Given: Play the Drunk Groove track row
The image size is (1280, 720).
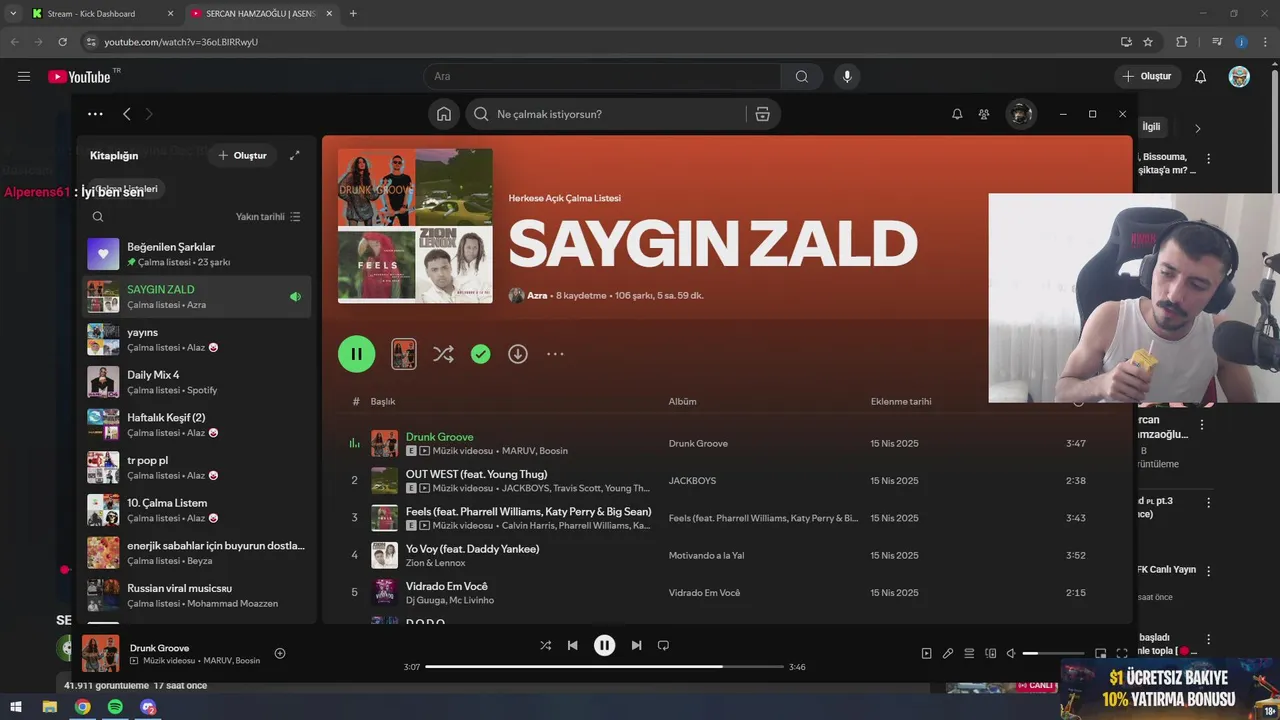Looking at the screenshot, I should [727, 443].
